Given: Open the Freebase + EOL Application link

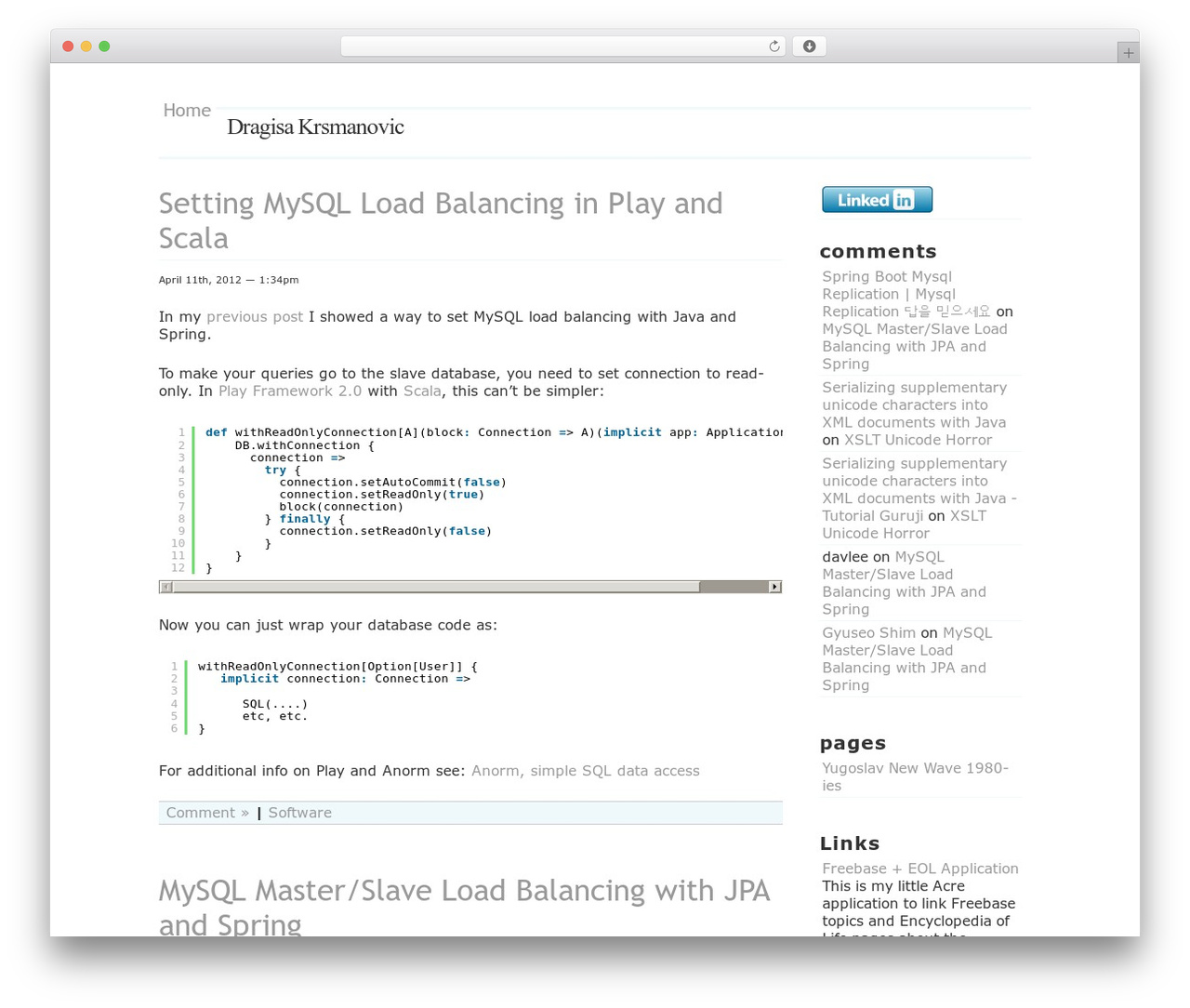Looking at the screenshot, I should [920, 869].
